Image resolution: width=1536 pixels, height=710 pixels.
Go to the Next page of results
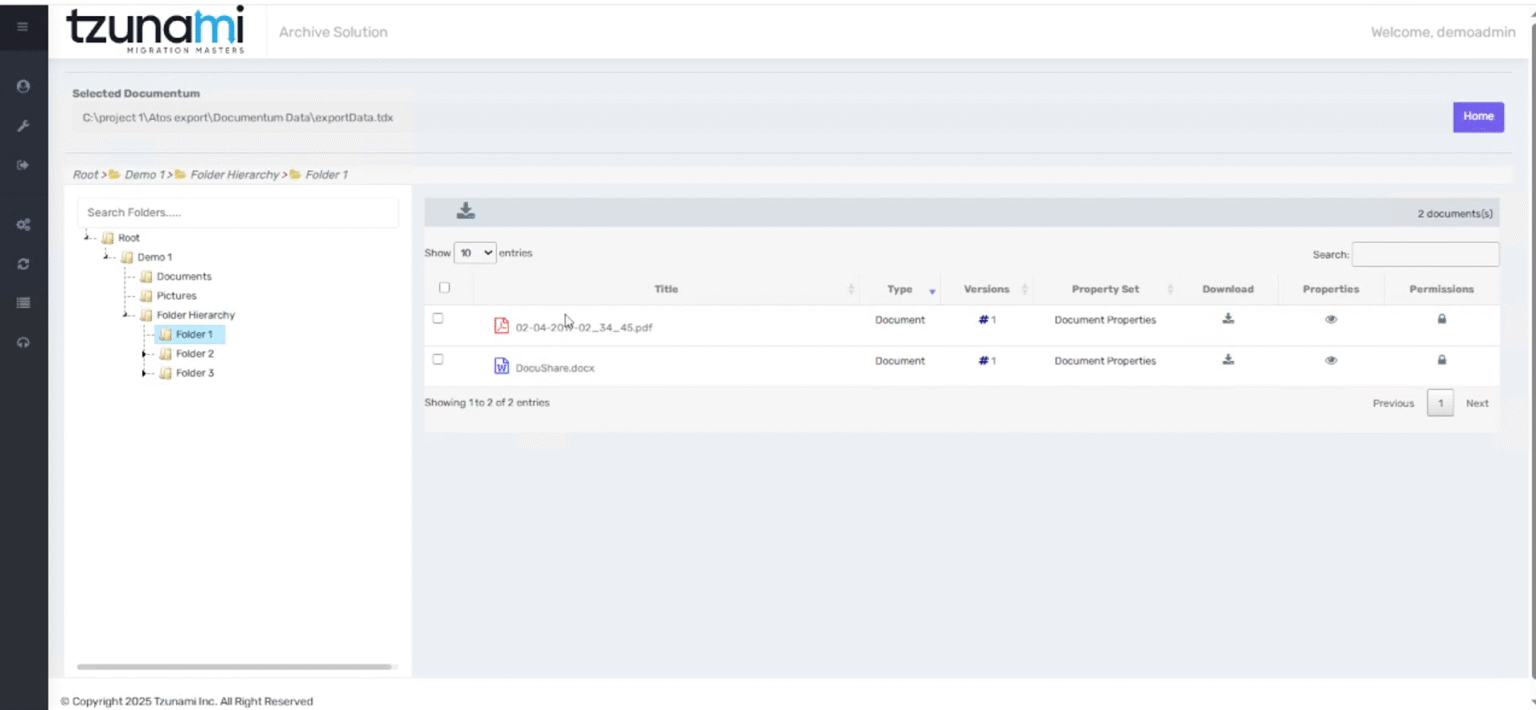tap(1477, 403)
